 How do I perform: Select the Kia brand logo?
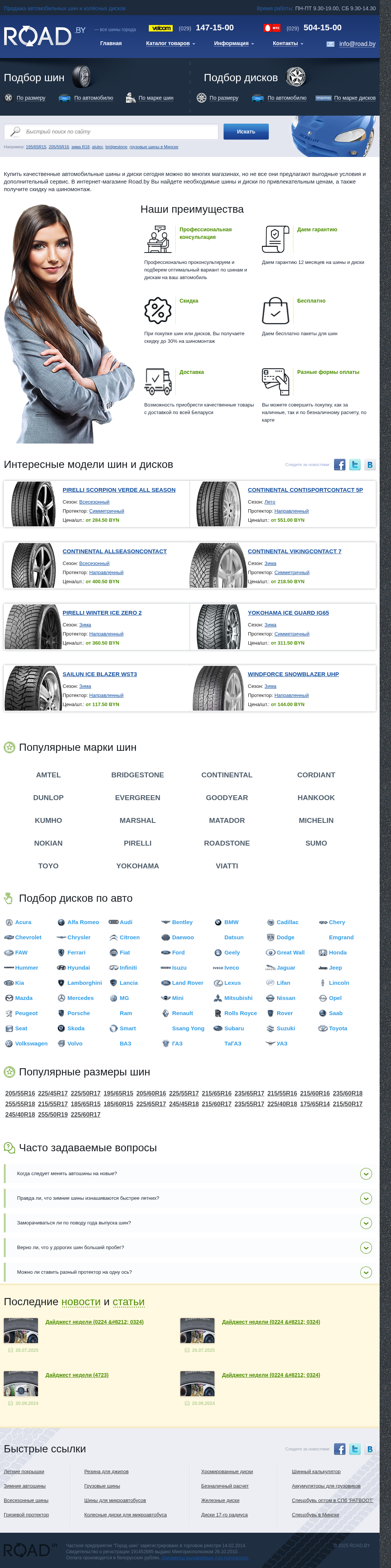point(9,983)
